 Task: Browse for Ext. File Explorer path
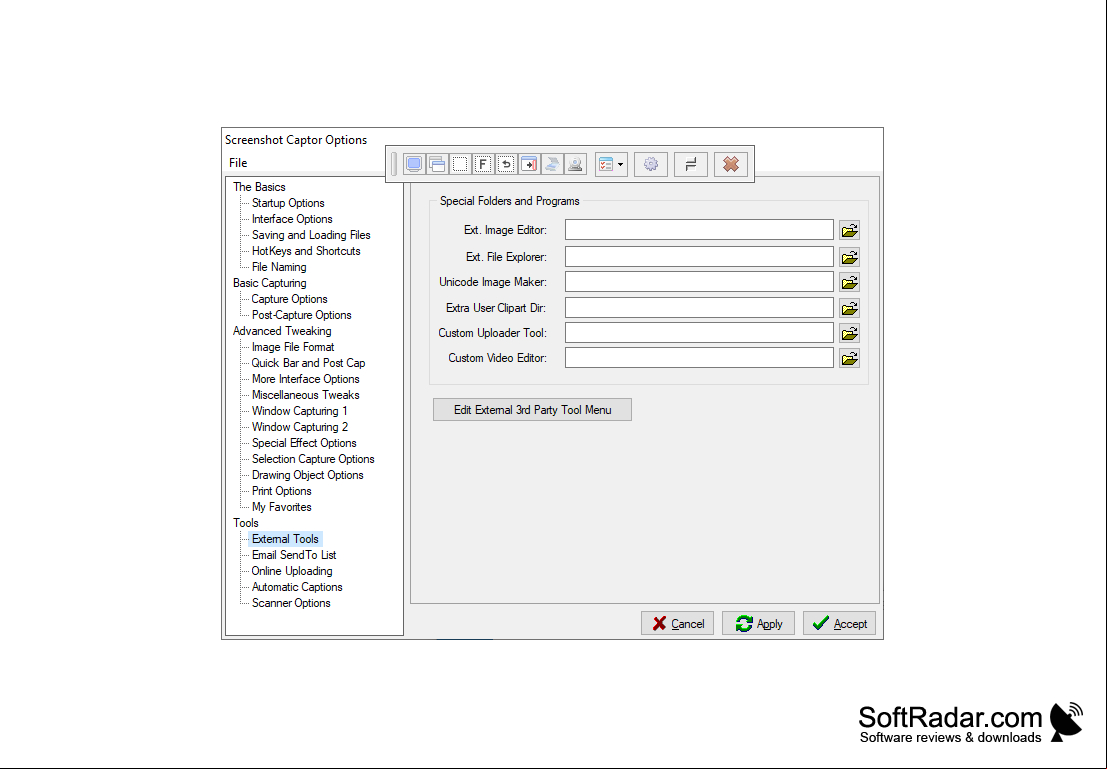849,257
